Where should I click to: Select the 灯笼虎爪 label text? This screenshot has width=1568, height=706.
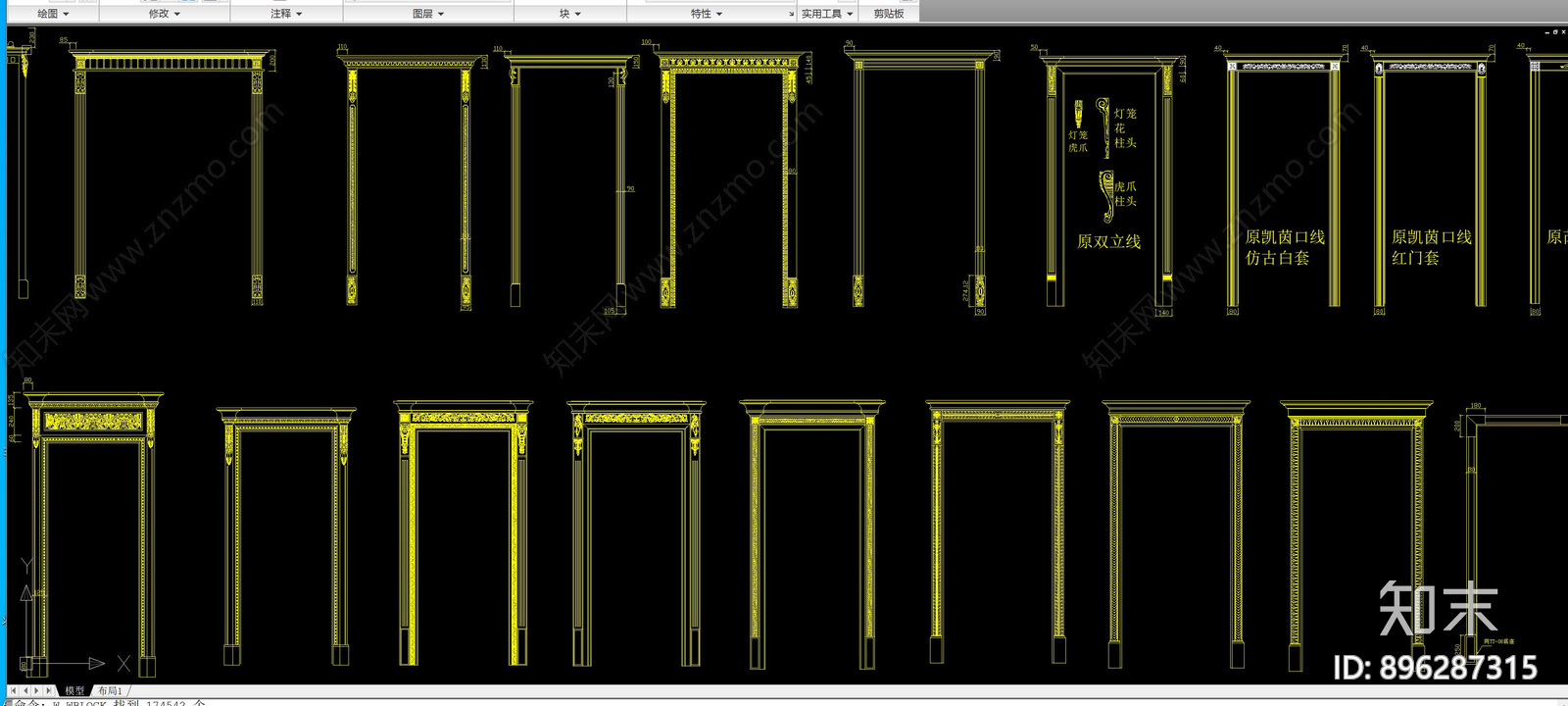point(1078,141)
